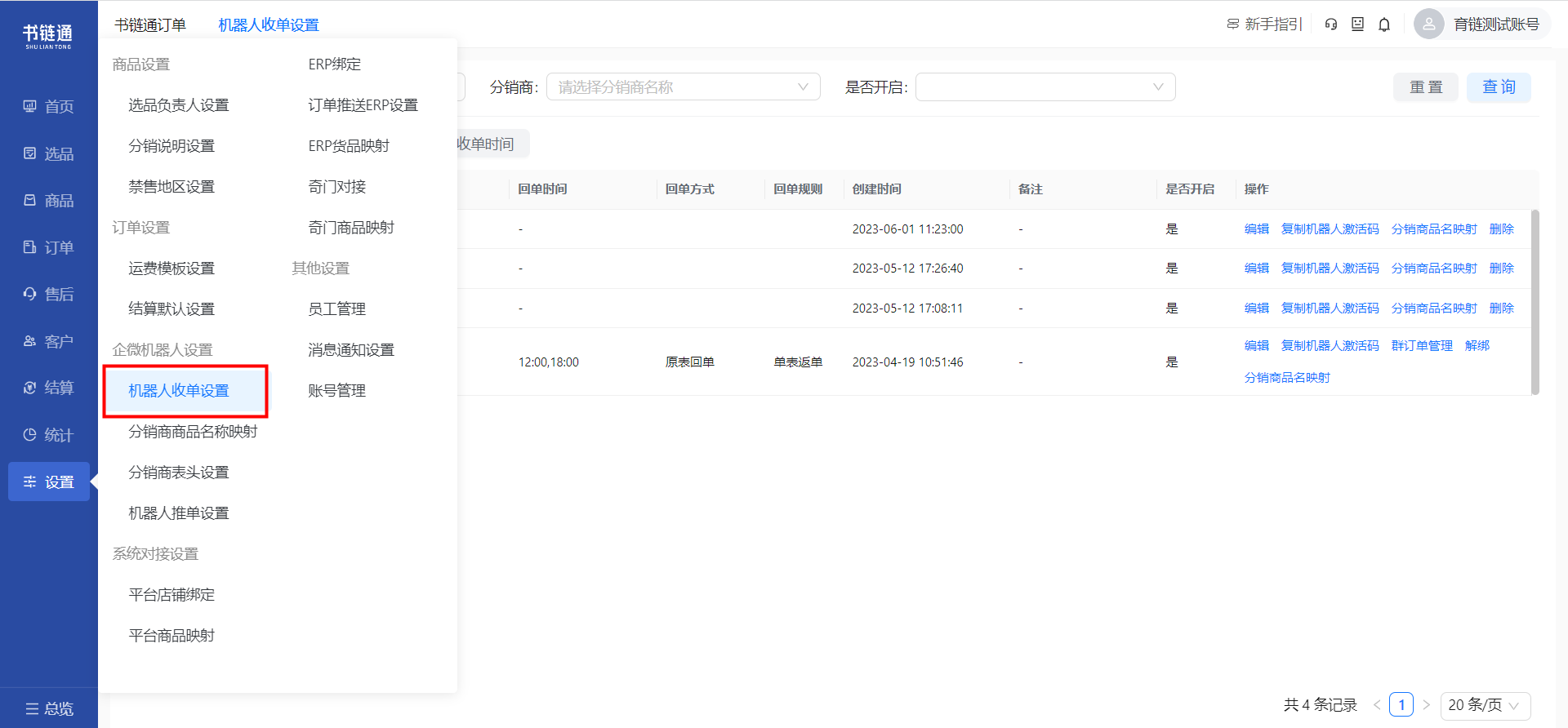Open the 20 条/页 page size dropdown

click(x=1486, y=705)
